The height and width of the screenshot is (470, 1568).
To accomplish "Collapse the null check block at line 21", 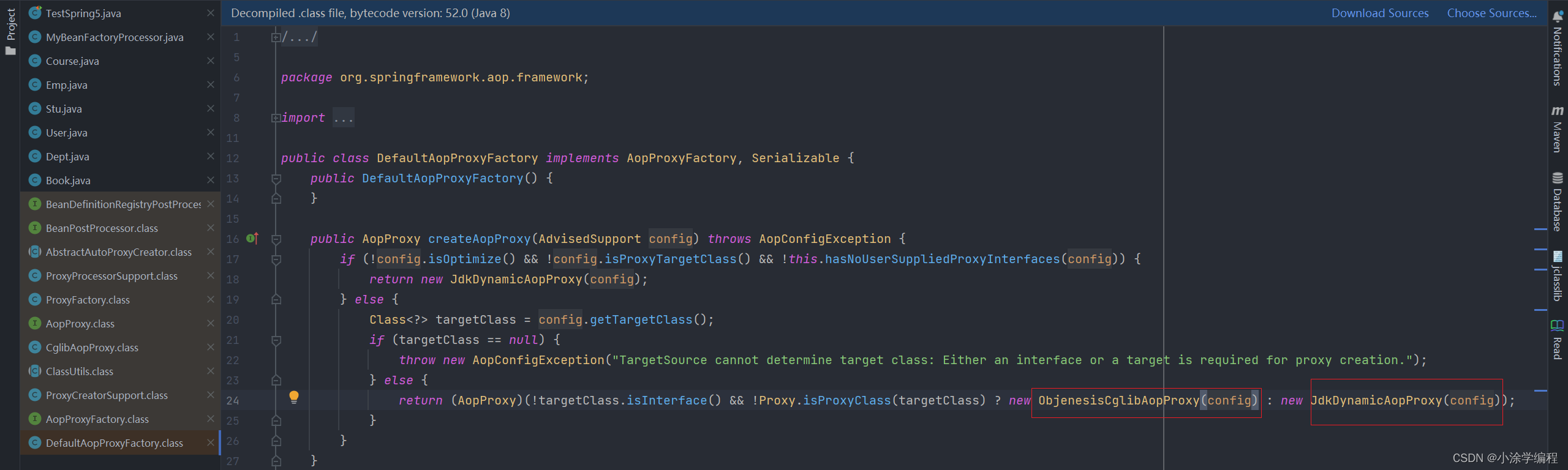I will [276, 340].
